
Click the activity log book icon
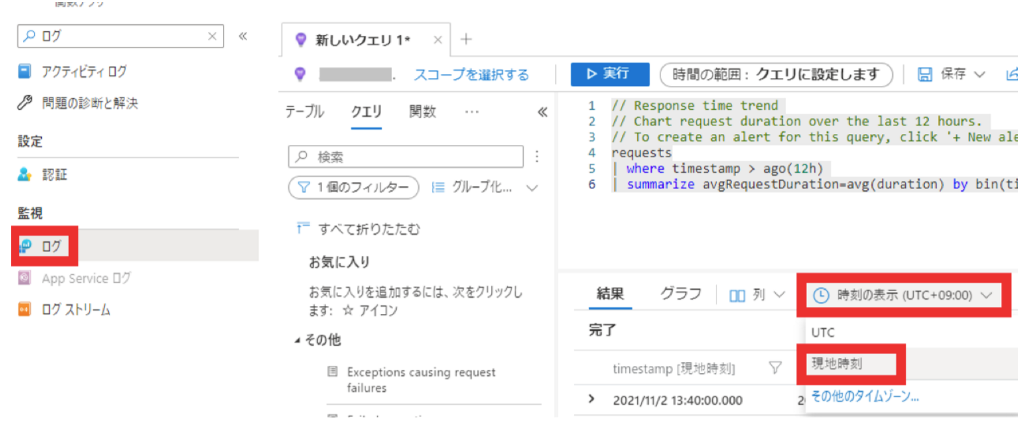point(24,71)
